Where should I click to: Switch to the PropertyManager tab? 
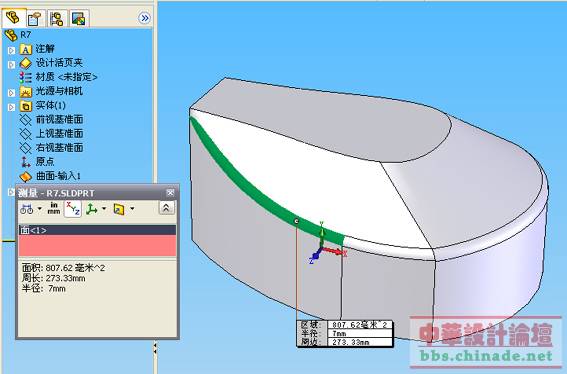(x=35, y=18)
